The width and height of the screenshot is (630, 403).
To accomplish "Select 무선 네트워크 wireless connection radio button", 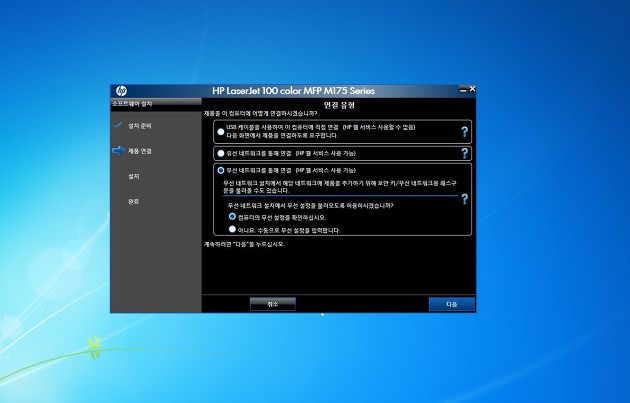I will coord(221,170).
